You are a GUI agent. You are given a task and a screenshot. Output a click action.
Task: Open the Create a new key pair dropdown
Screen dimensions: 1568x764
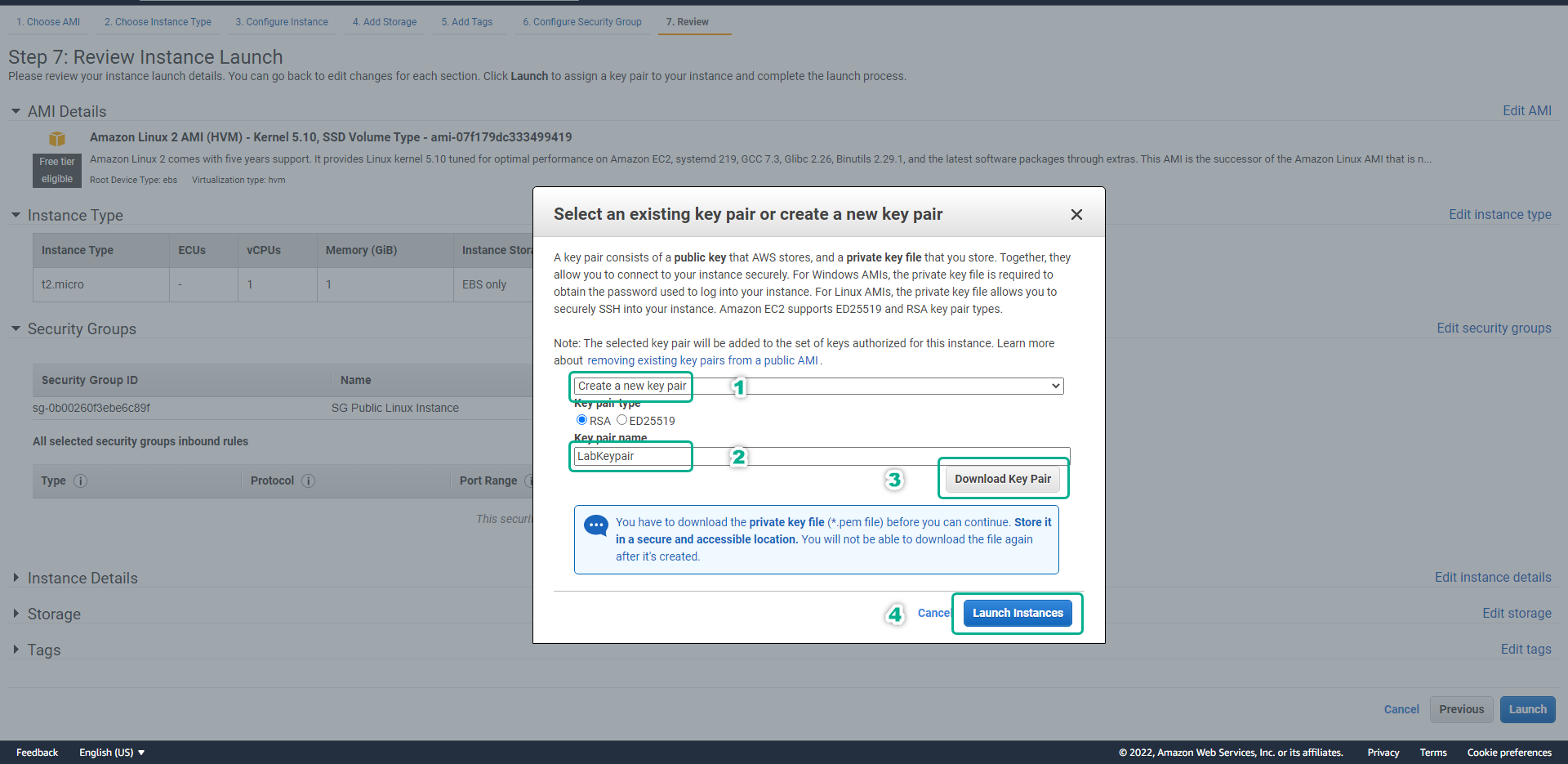tap(817, 386)
